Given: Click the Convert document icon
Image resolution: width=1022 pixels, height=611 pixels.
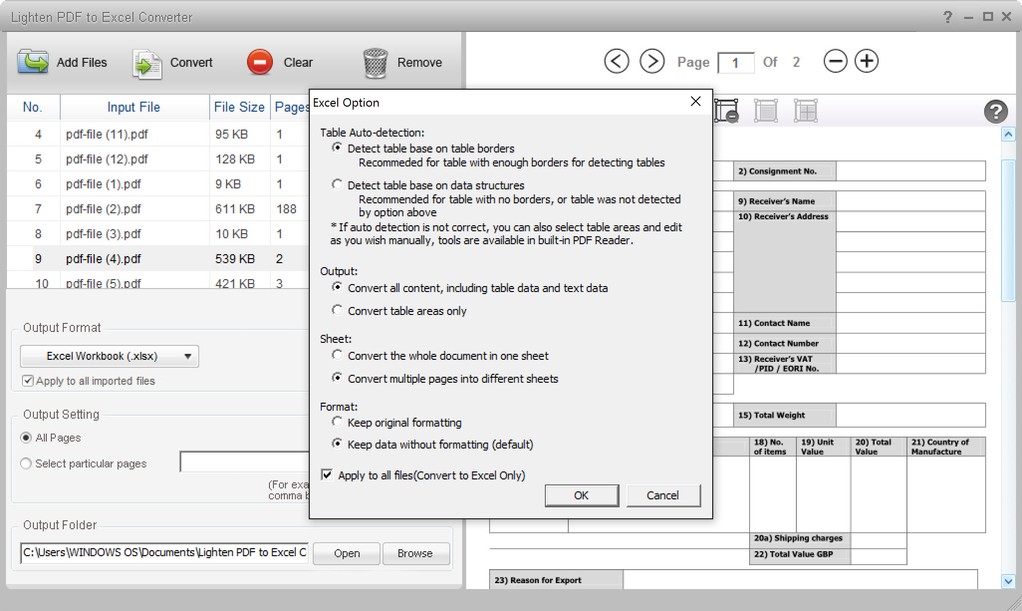Looking at the screenshot, I should pyautogui.click(x=147, y=64).
